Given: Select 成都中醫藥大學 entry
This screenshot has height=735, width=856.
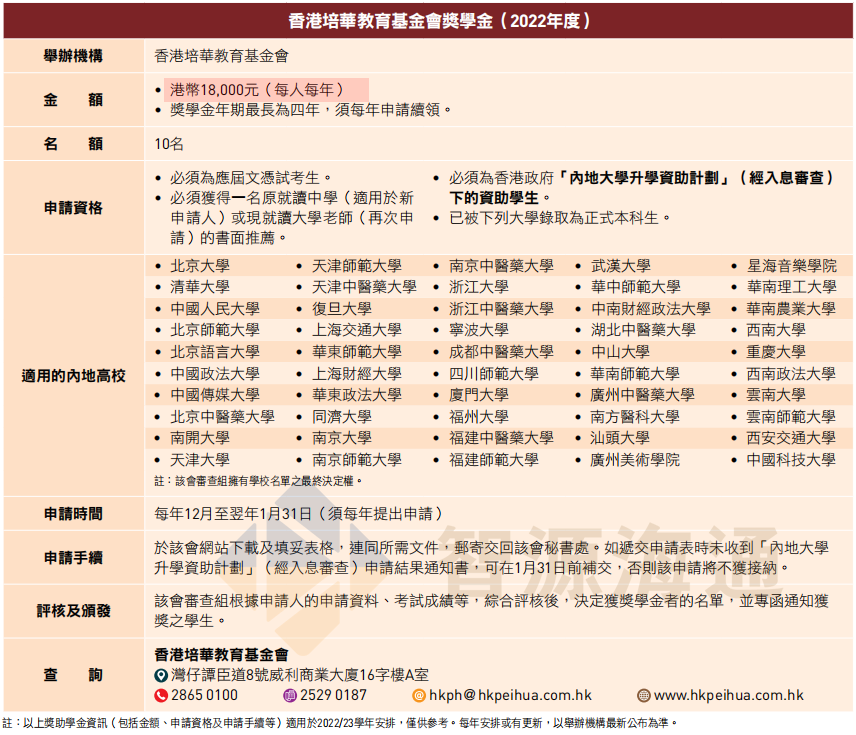Looking at the screenshot, I should [501, 352].
